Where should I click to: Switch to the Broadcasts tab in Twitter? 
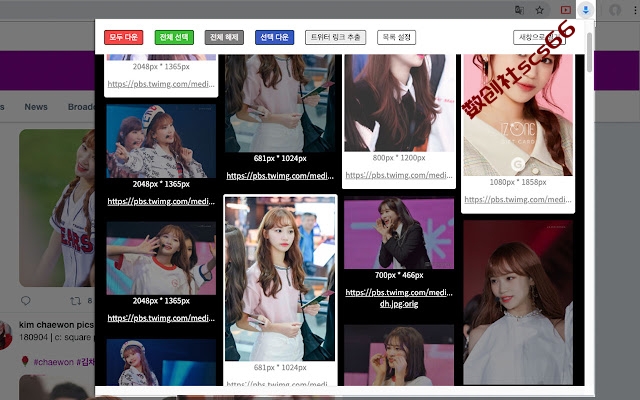(81, 107)
